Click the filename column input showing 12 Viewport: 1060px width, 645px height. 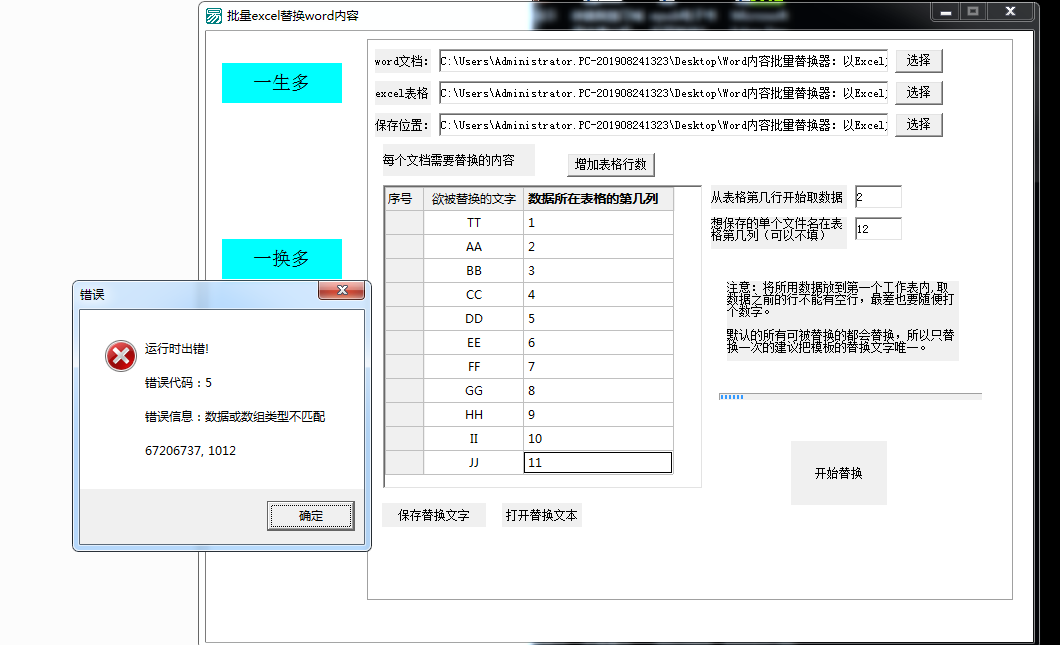click(x=877, y=230)
